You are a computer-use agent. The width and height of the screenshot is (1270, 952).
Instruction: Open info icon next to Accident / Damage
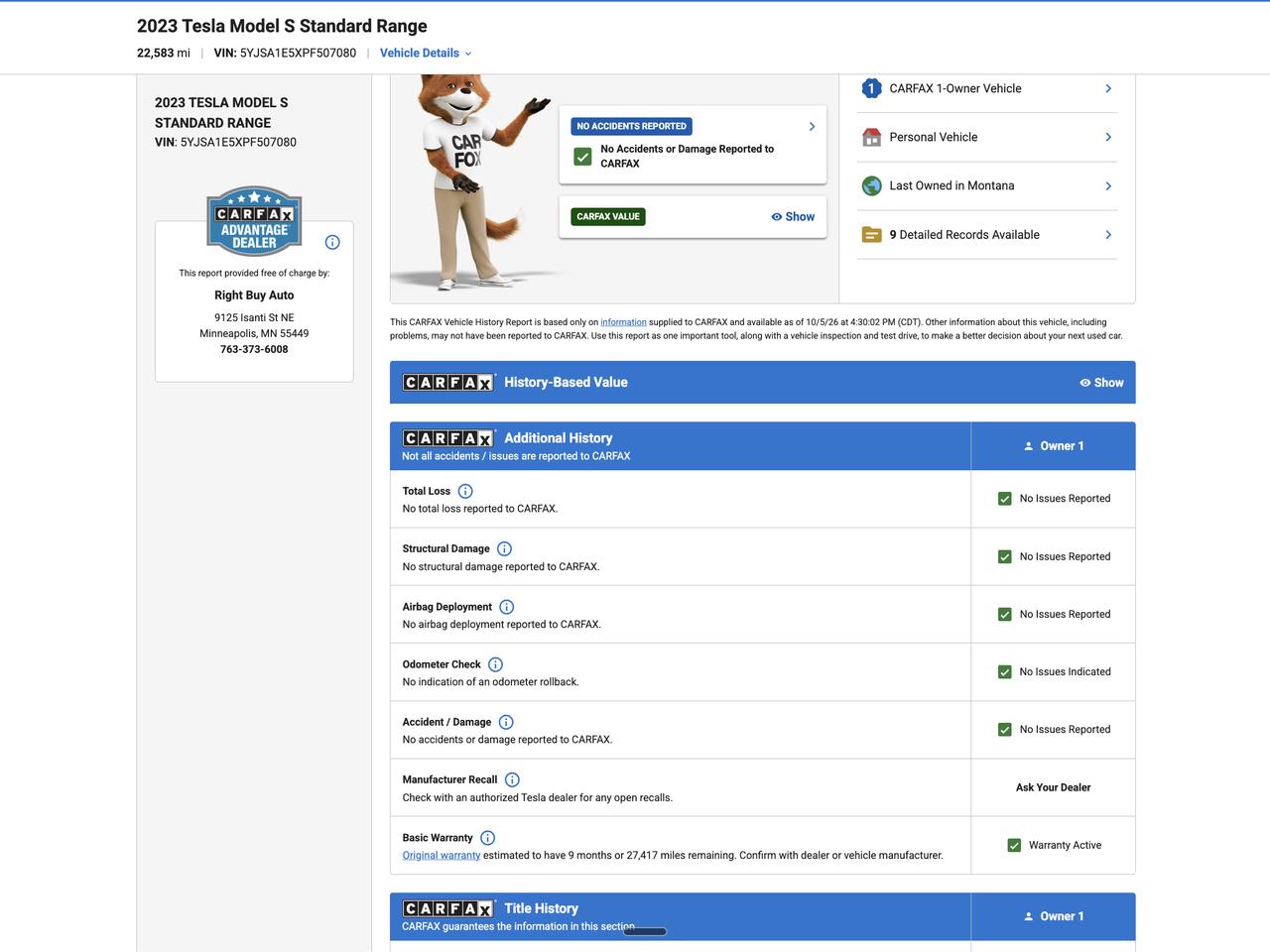[506, 722]
